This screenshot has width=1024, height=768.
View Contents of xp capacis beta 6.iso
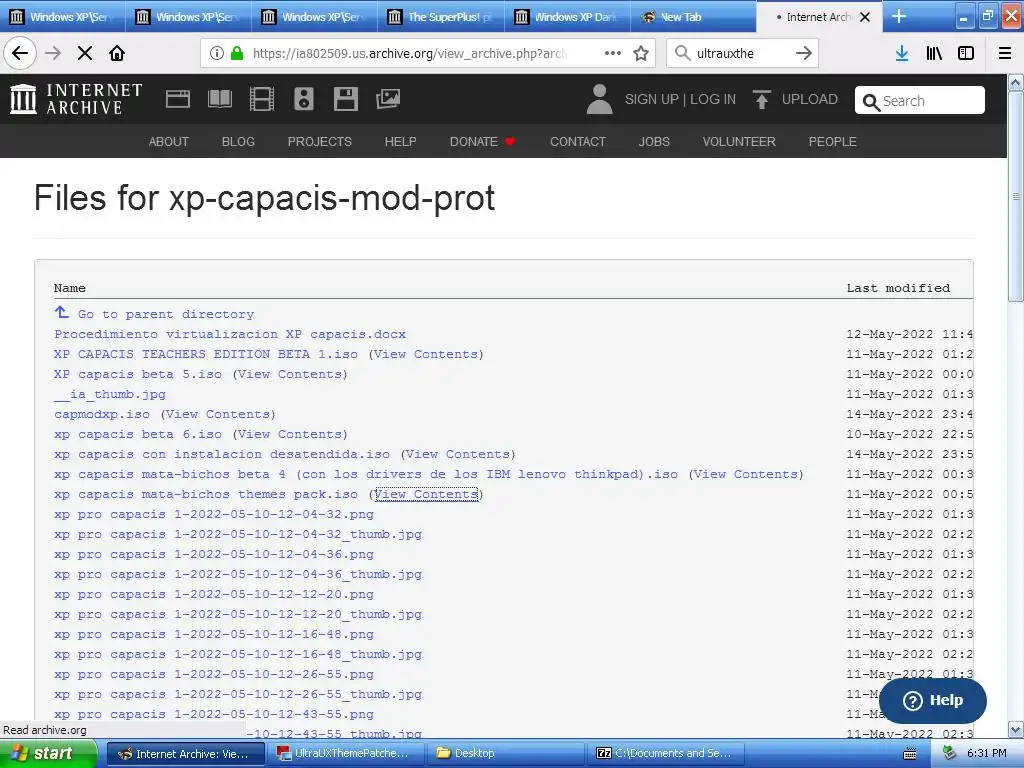290,434
